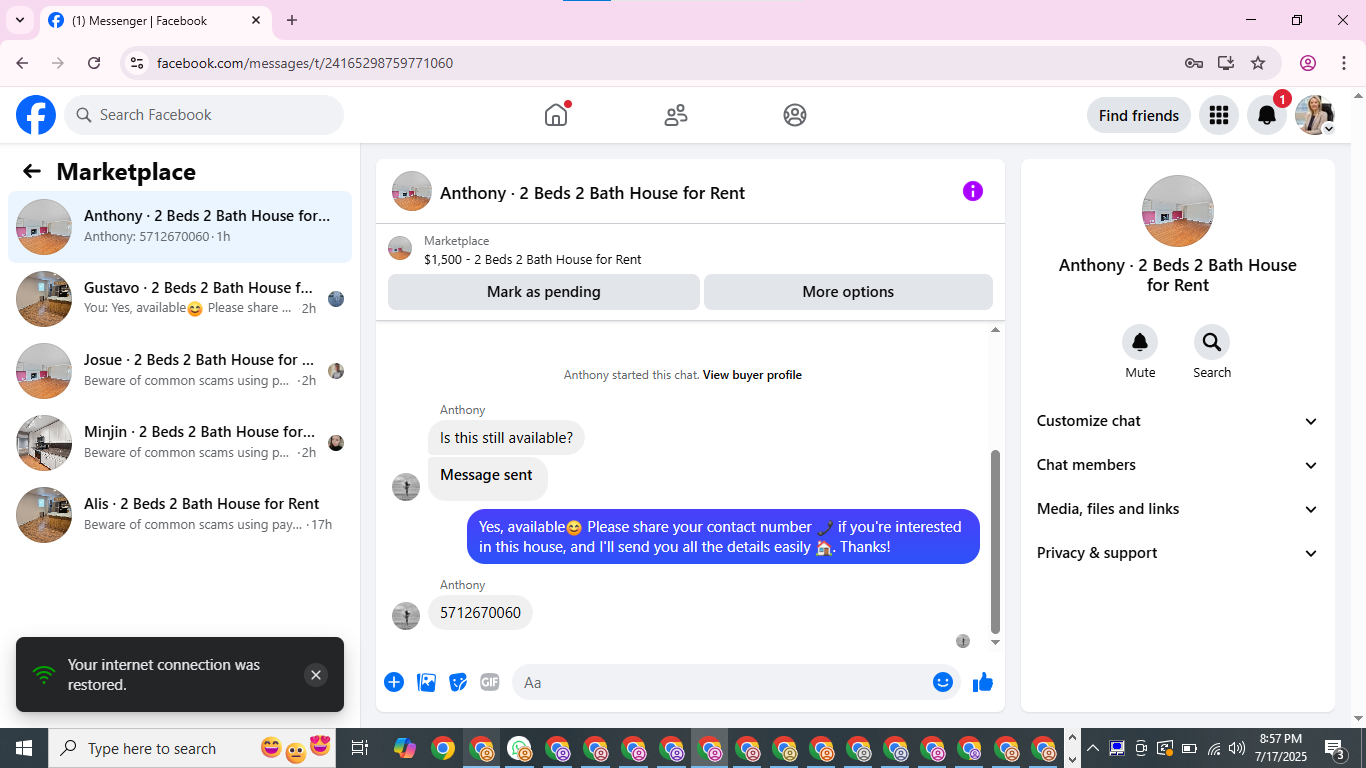Expand Chat members section
The height and width of the screenshot is (768, 1366).
pos(1178,465)
